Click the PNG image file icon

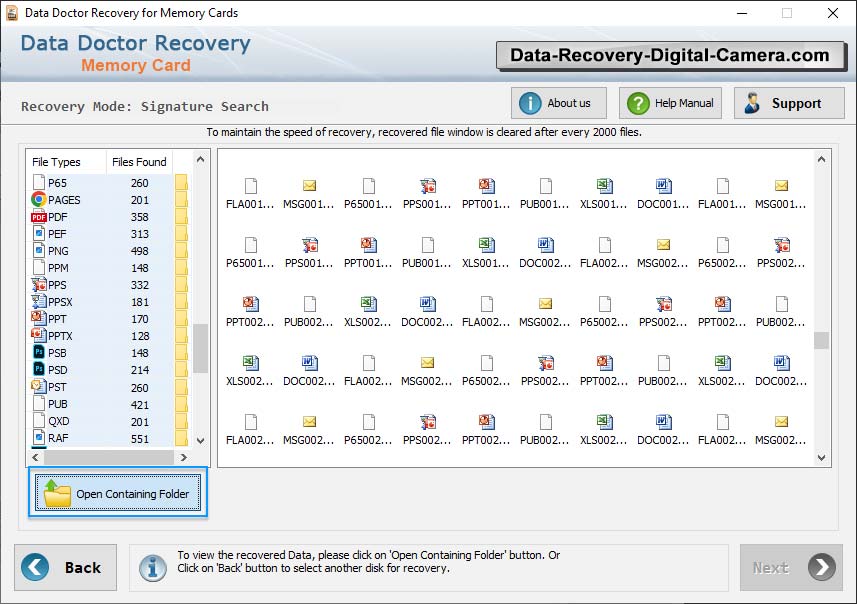click(39, 251)
